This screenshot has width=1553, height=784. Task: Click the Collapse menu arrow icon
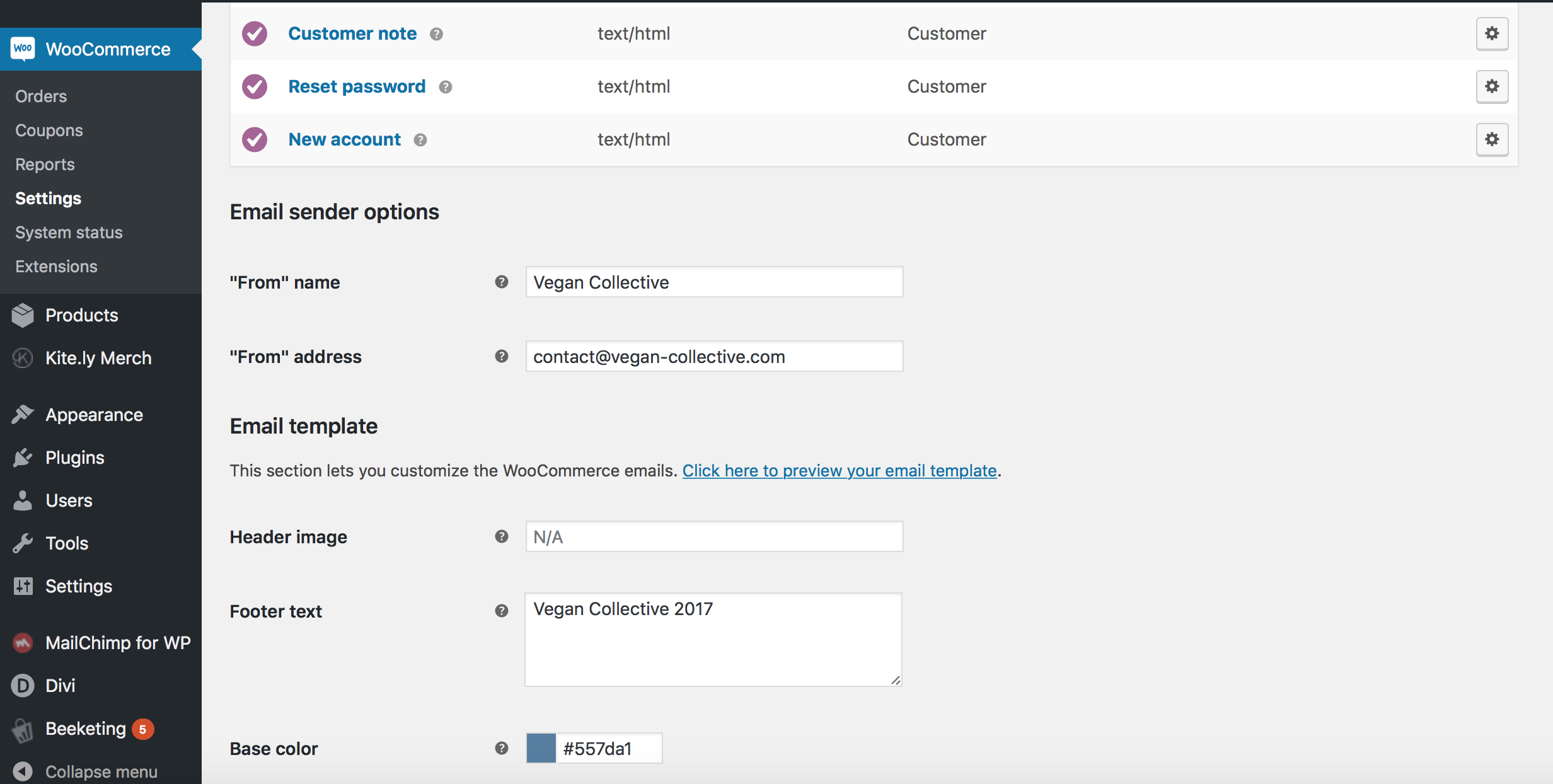(x=23, y=771)
